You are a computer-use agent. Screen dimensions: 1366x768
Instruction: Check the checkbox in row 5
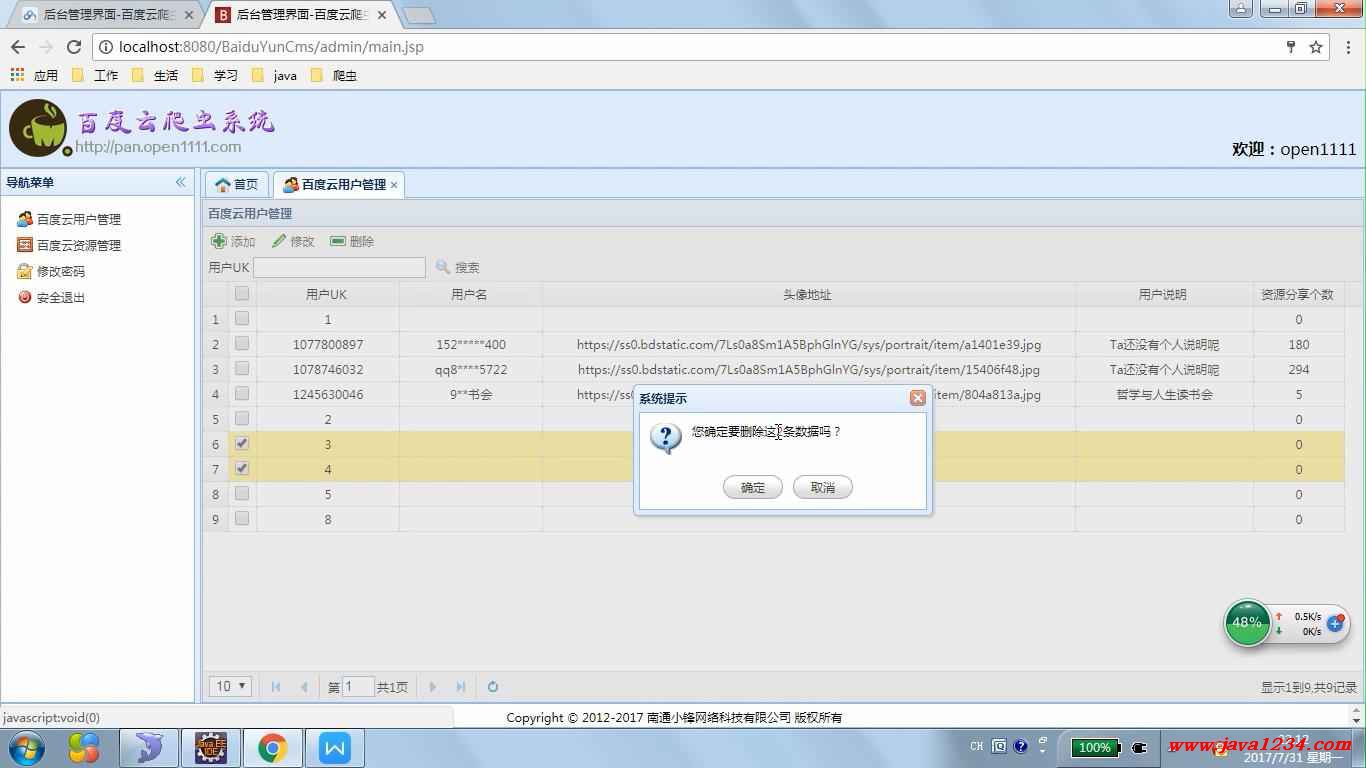click(x=242, y=419)
